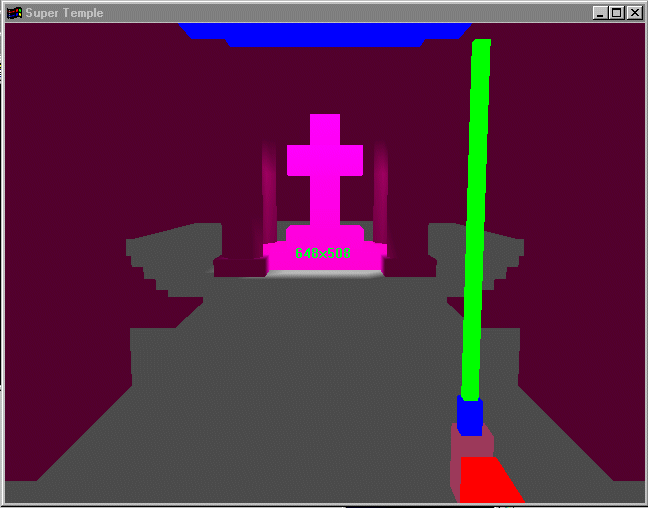Click the glowing pillar left of the cross
This screenshot has width=648, height=508.
268,190
